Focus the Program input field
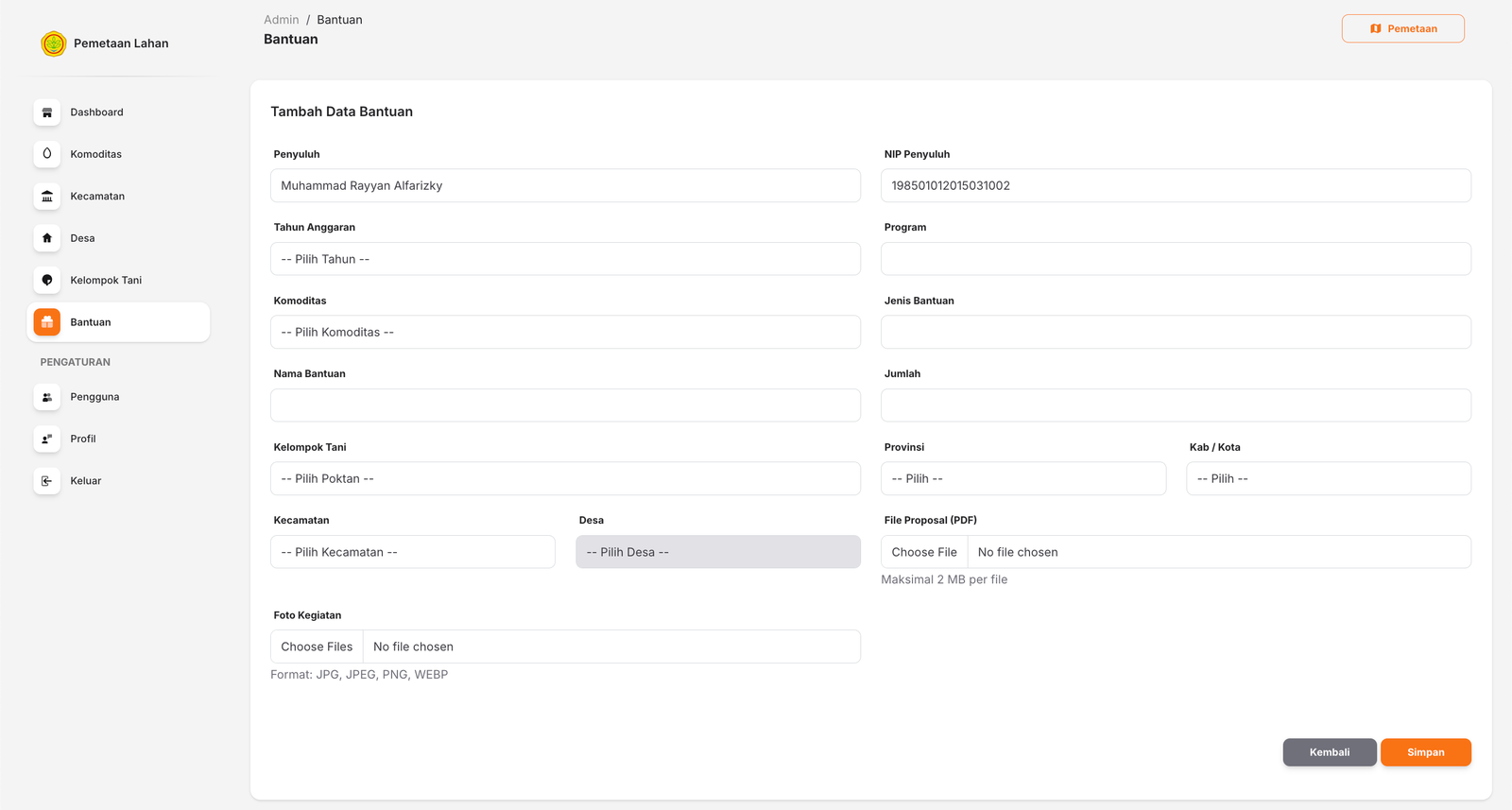The image size is (1512, 810). [1176, 259]
